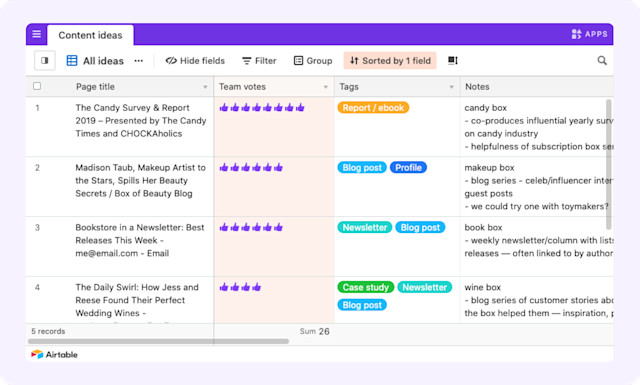Click the Sum 26 summary cell
The height and width of the screenshot is (385, 640).
tap(314, 332)
